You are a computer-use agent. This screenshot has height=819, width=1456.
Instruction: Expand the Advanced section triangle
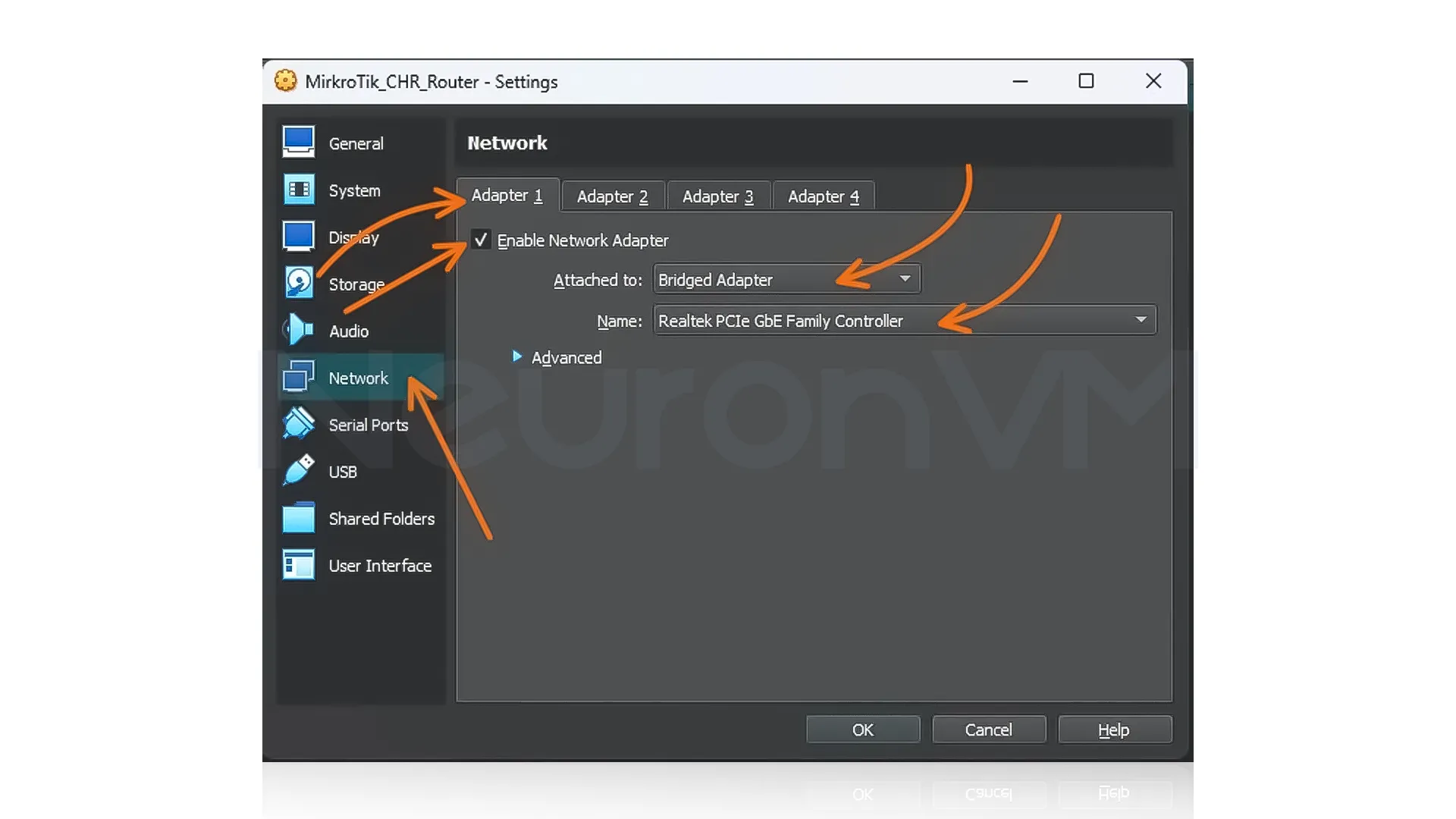coord(517,356)
